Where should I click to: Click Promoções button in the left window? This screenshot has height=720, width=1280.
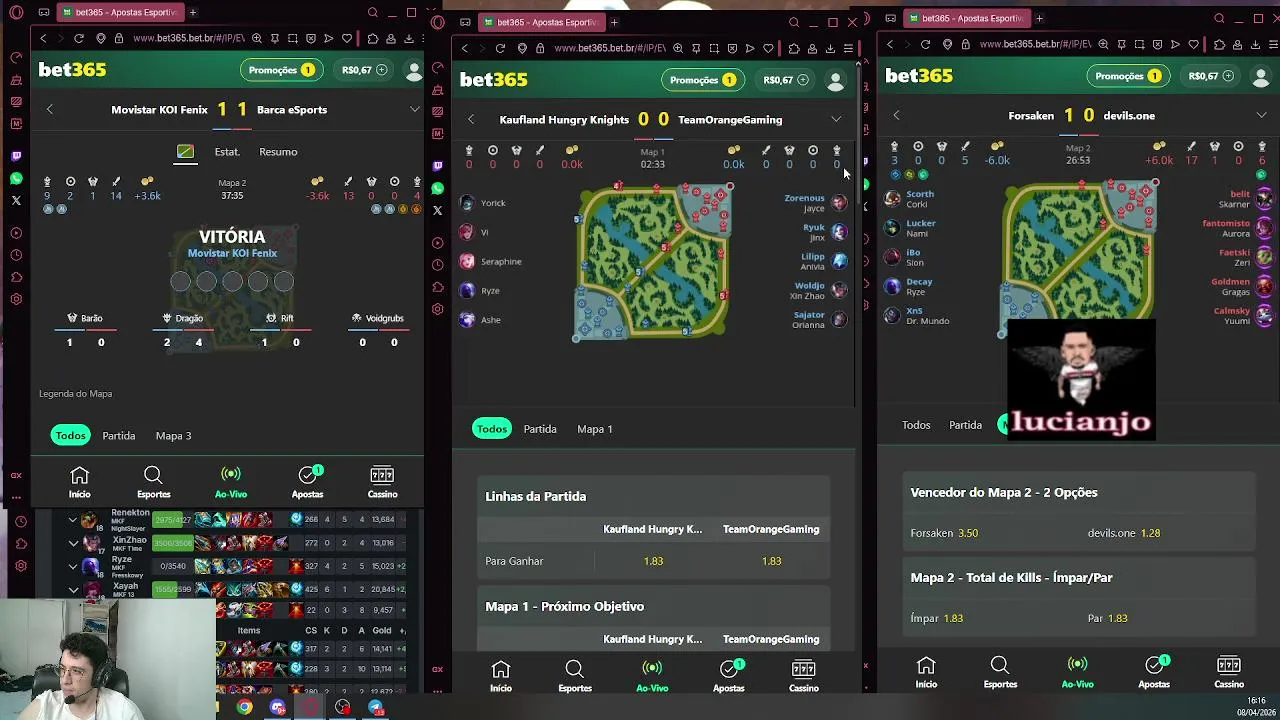coord(281,70)
